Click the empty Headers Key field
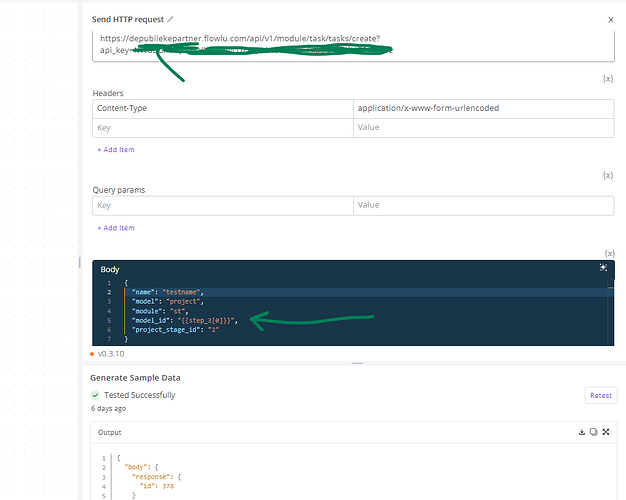The height and width of the screenshot is (500, 626). click(223, 128)
